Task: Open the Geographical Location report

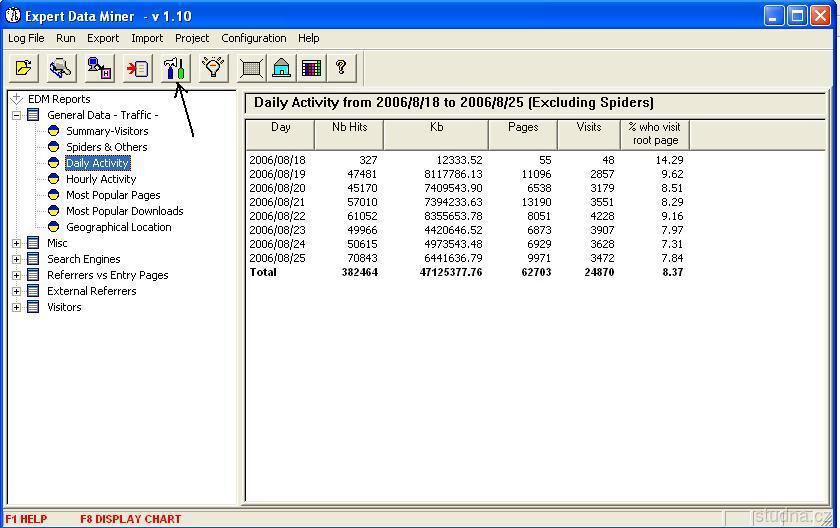Action: click(118, 227)
